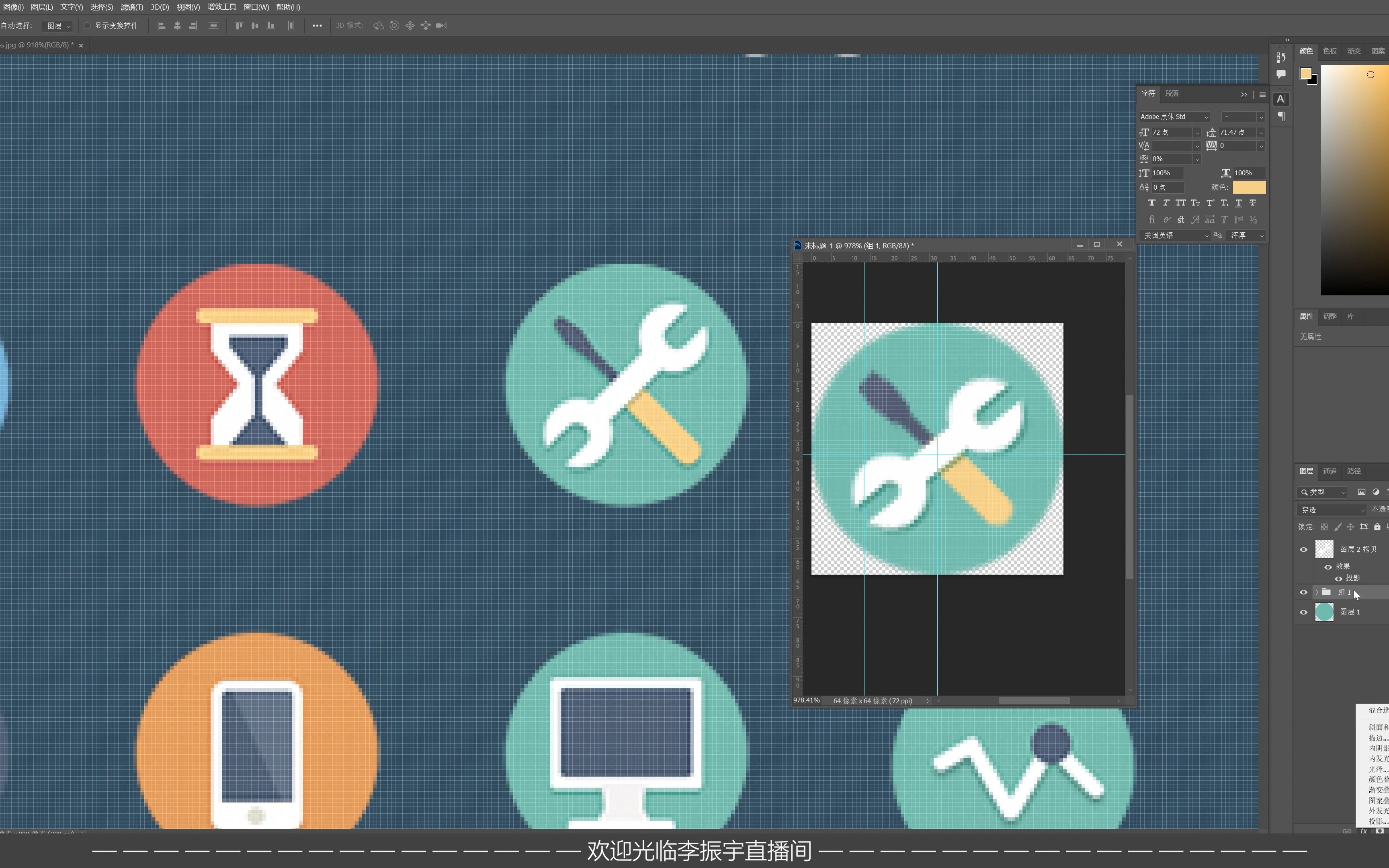
Task: Switch to the 调整 tab
Action: (1330, 316)
